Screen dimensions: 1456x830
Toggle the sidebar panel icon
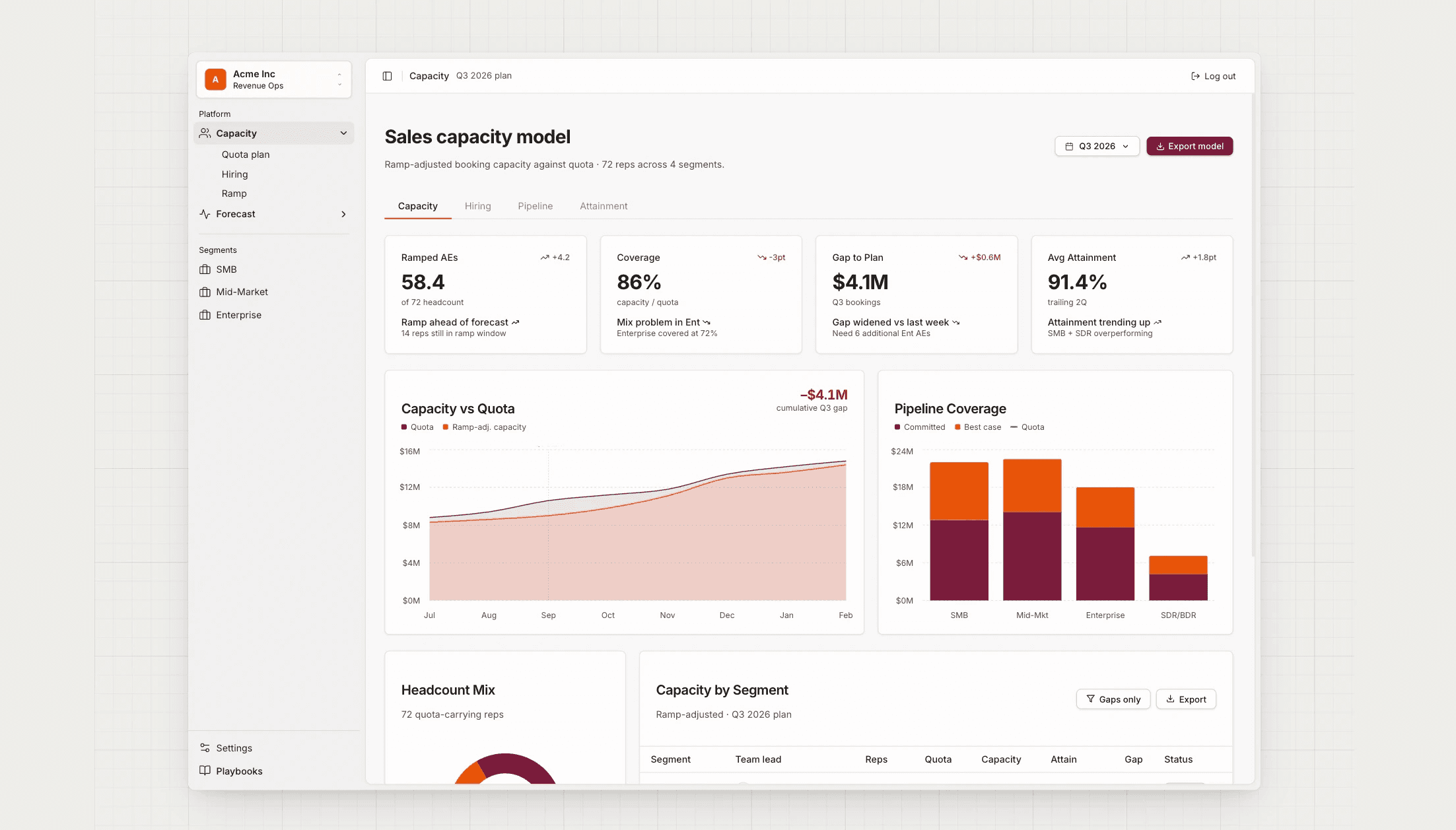387,76
